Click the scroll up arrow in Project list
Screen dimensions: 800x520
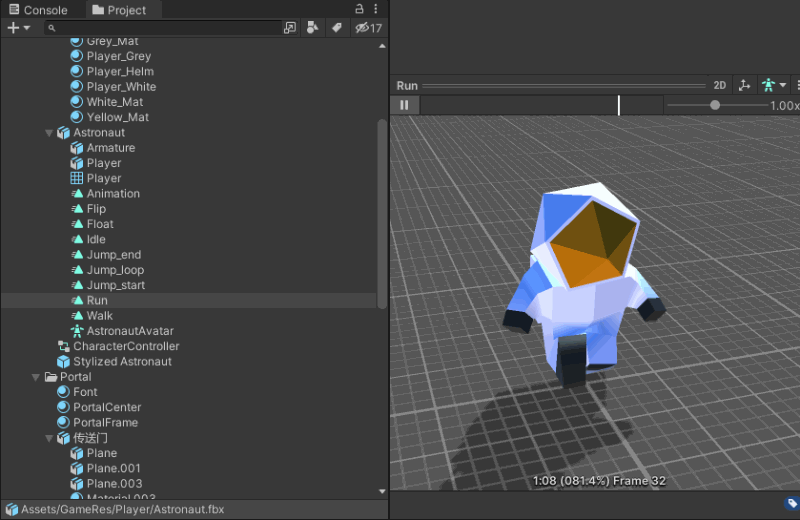[x=382, y=46]
